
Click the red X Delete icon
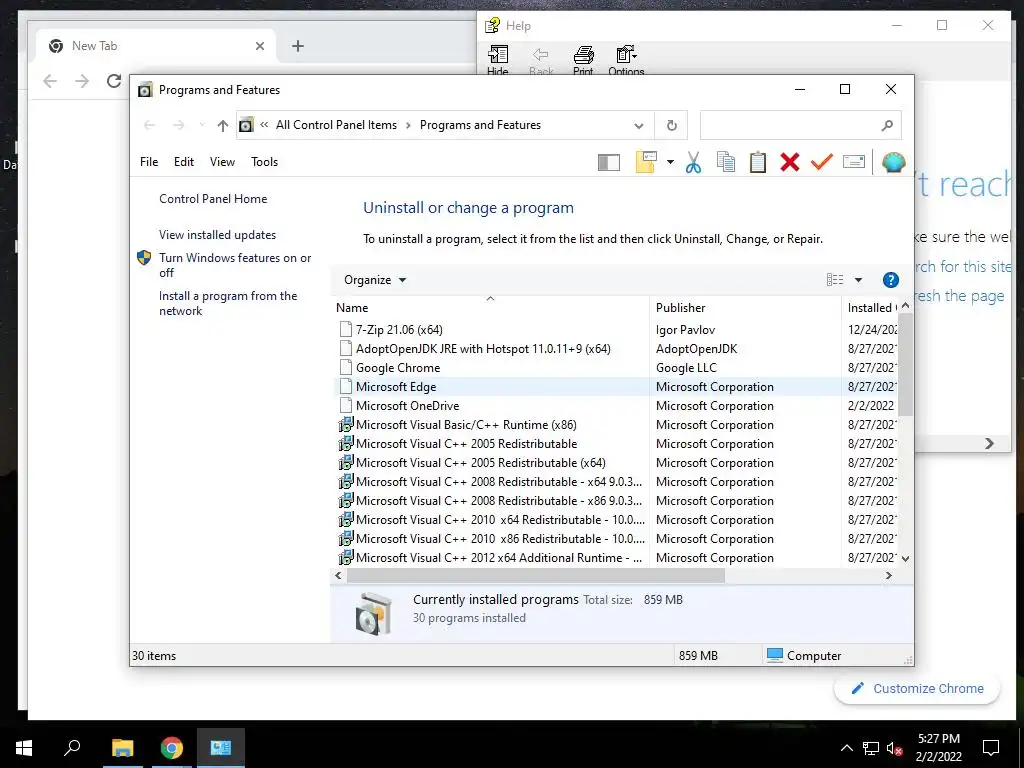790,162
